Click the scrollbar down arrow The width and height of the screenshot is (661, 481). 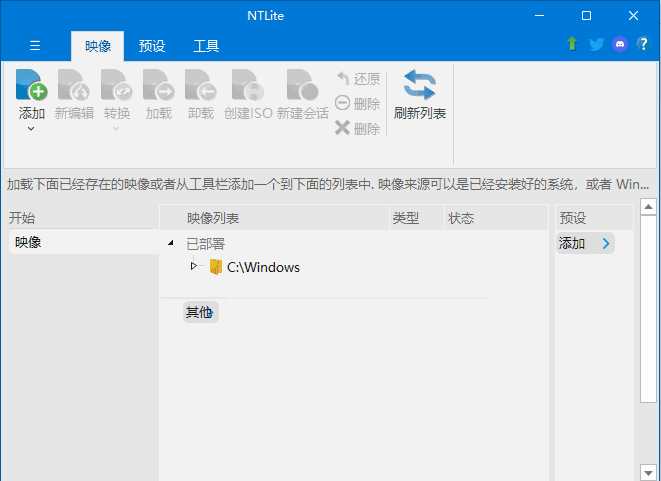pos(648,473)
